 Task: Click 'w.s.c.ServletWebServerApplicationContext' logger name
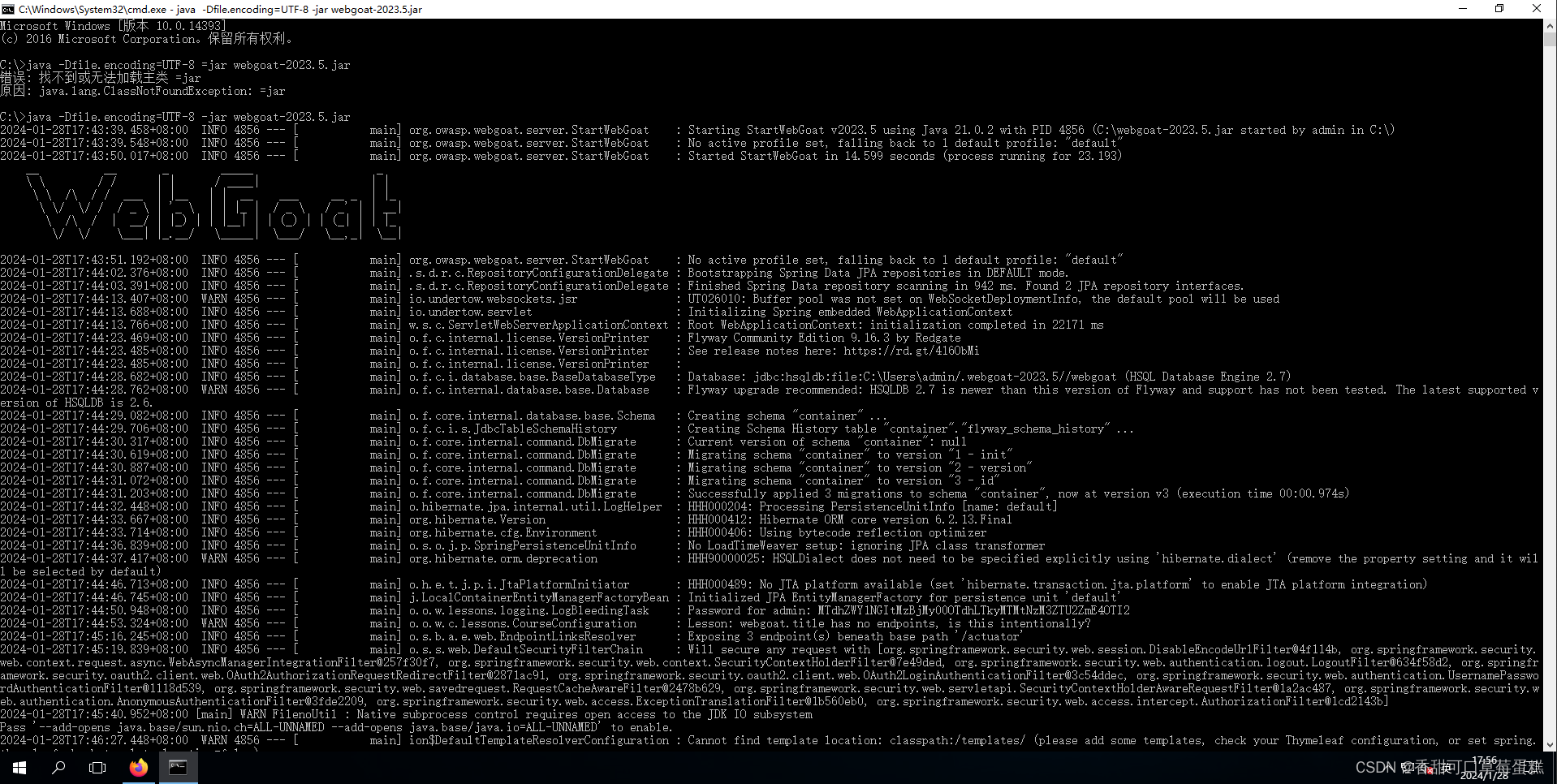point(538,325)
